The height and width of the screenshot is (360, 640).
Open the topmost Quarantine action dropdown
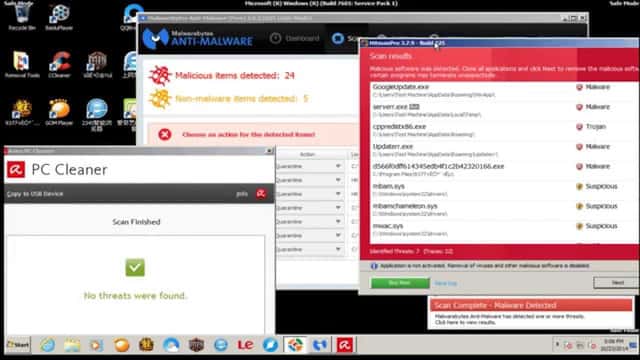[x=309, y=166]
